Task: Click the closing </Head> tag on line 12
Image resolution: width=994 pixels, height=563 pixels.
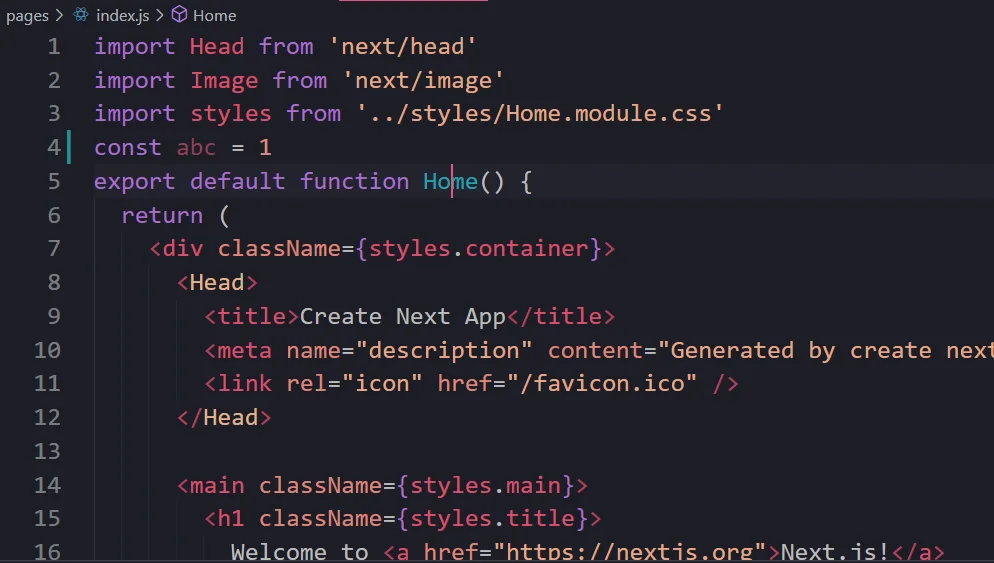Action: coord(224,418)
